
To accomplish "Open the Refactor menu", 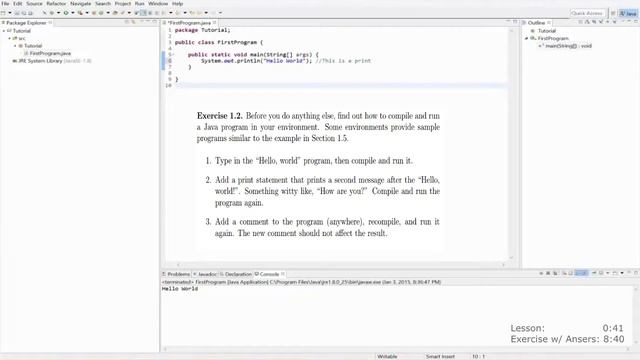I will 56,4.
